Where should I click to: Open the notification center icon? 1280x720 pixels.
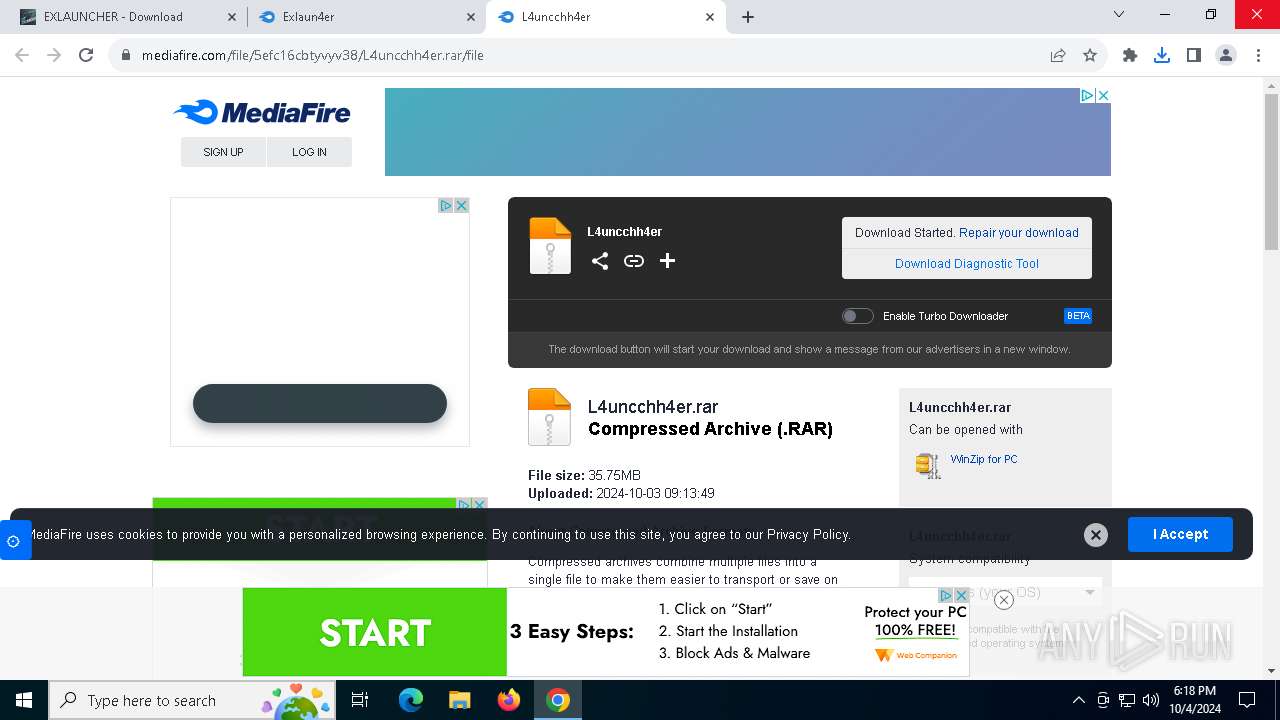[1247, 700]
